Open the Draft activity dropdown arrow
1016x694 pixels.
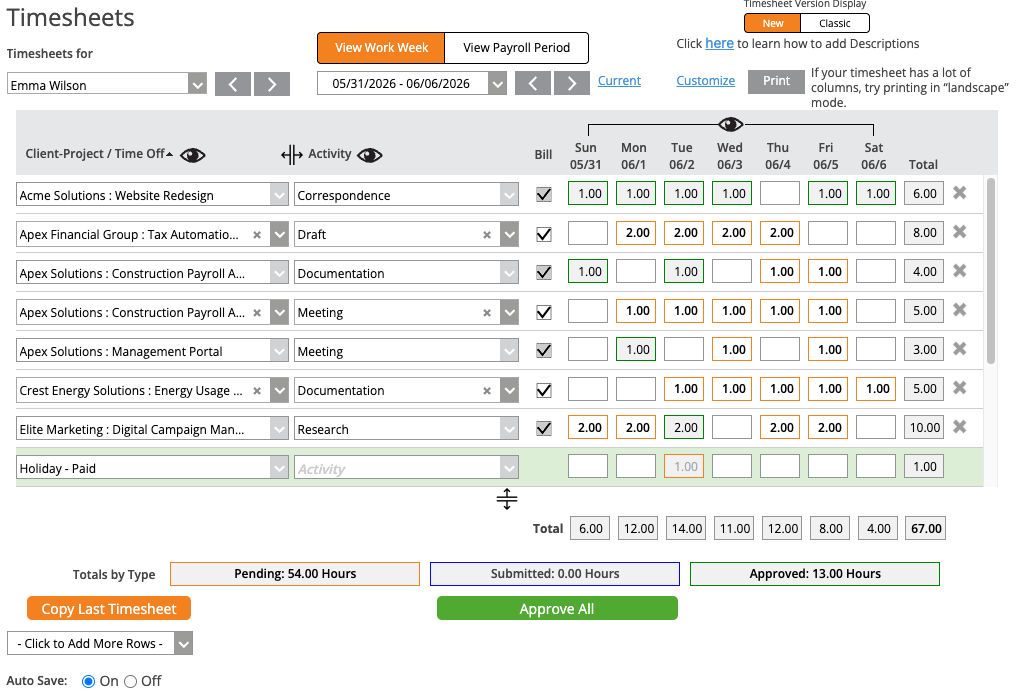coord(509,234)
